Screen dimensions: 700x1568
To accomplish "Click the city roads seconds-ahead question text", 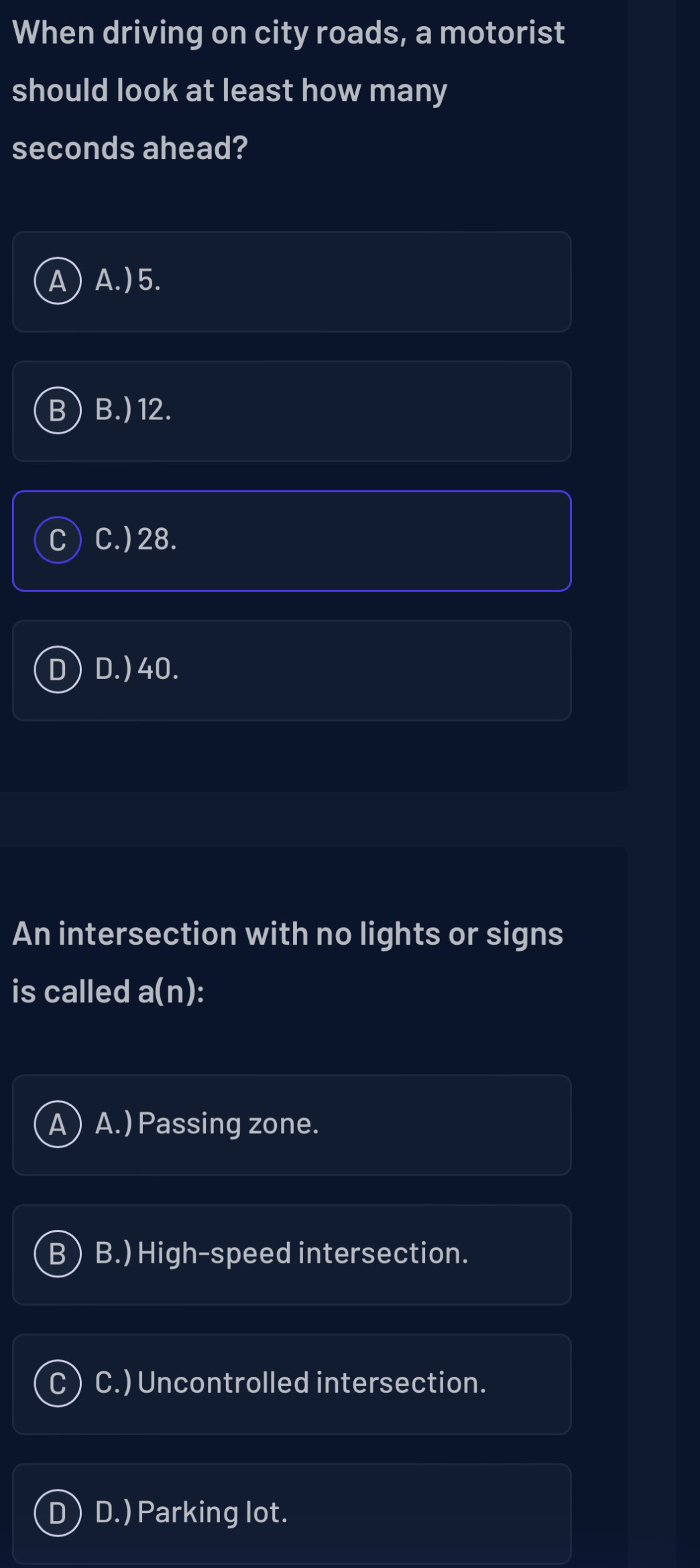I will 288,90.
